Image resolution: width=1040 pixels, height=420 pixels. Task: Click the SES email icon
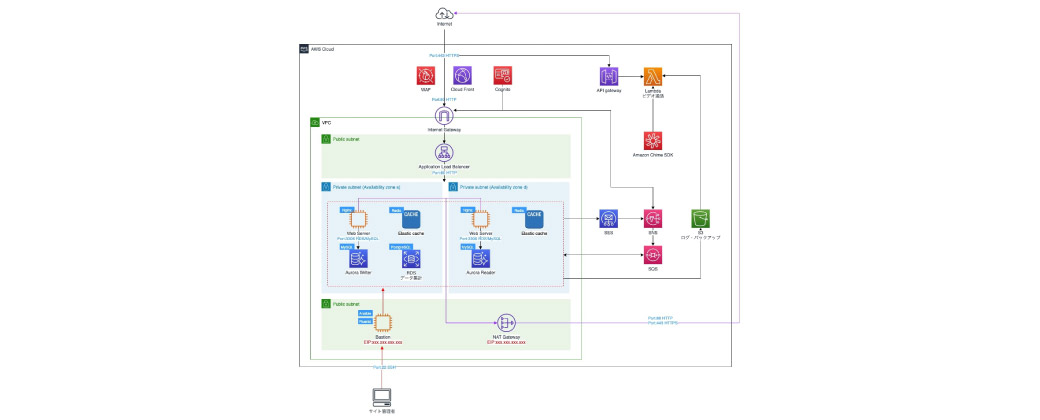[x=608, y=218]
